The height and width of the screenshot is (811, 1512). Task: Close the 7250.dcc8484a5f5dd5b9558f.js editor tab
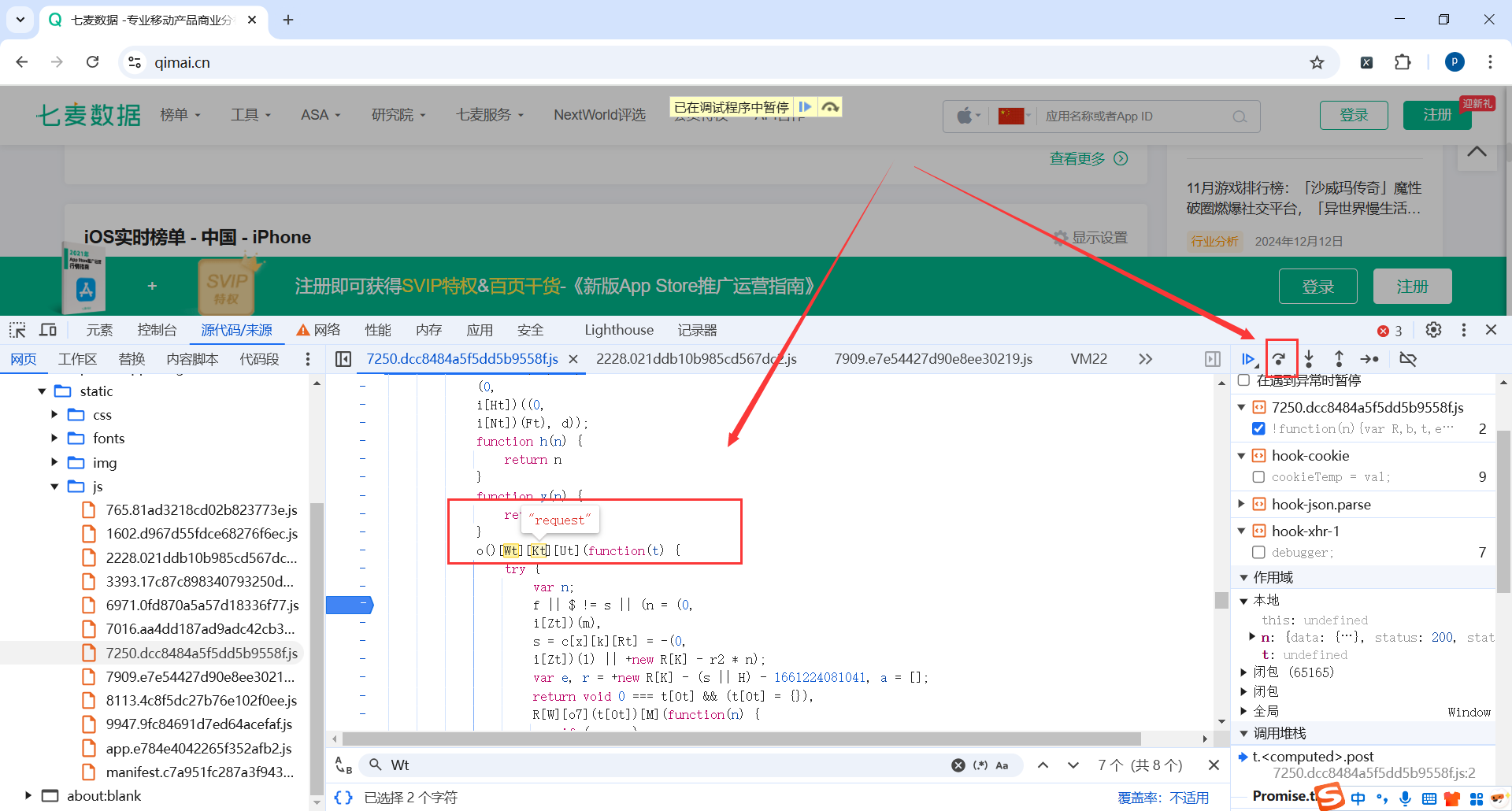click(x=573, y=359)
